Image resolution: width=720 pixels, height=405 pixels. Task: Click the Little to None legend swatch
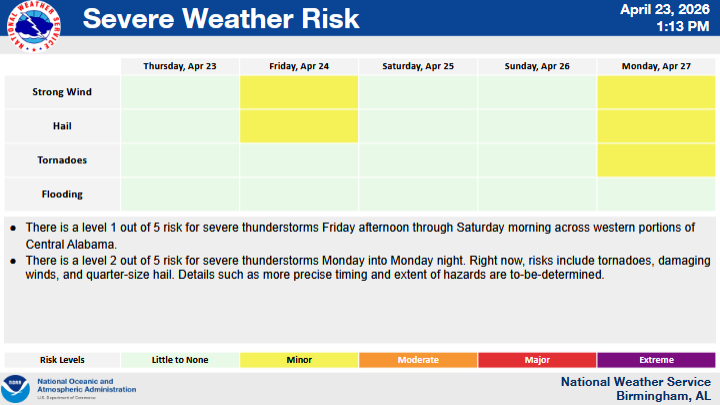180,360
